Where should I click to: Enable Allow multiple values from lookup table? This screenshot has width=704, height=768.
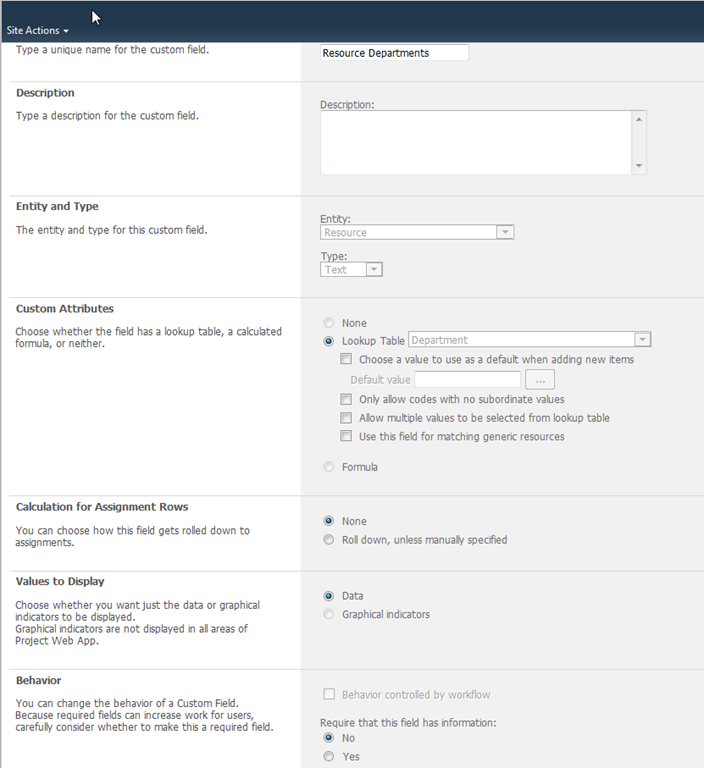click(346, 418)
